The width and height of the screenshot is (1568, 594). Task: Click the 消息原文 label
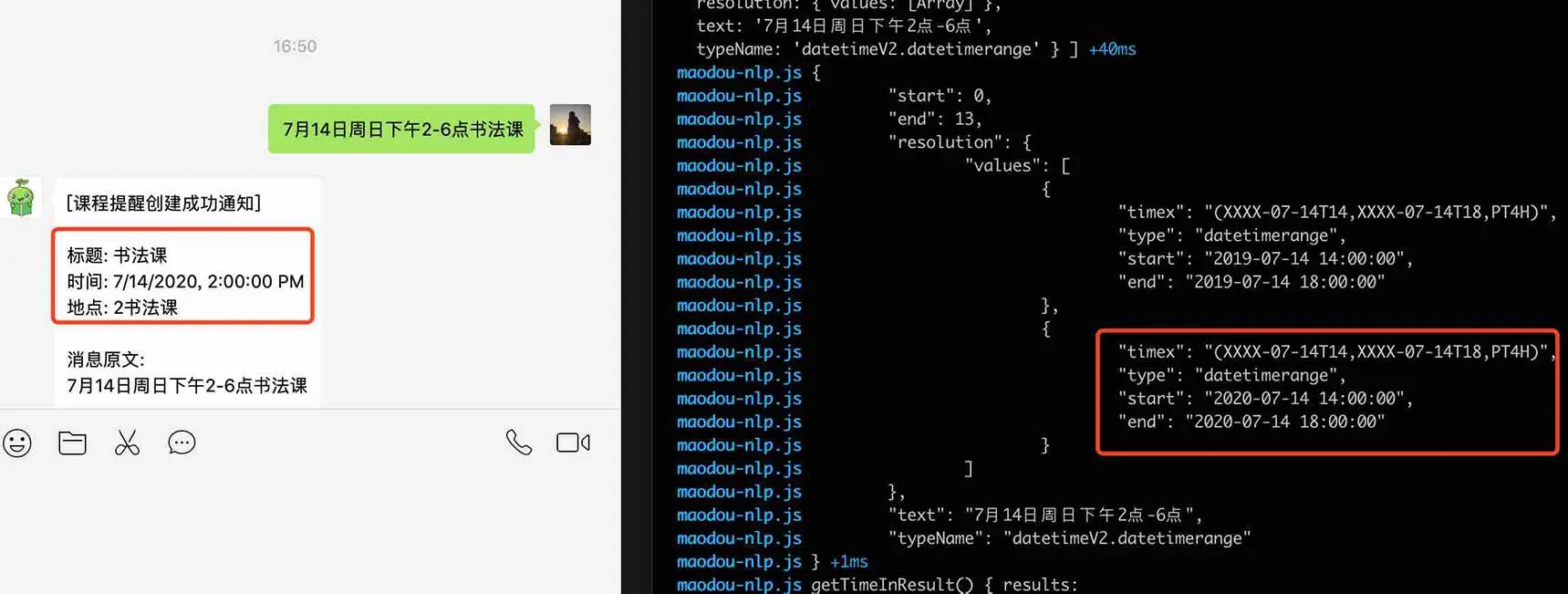105,360
